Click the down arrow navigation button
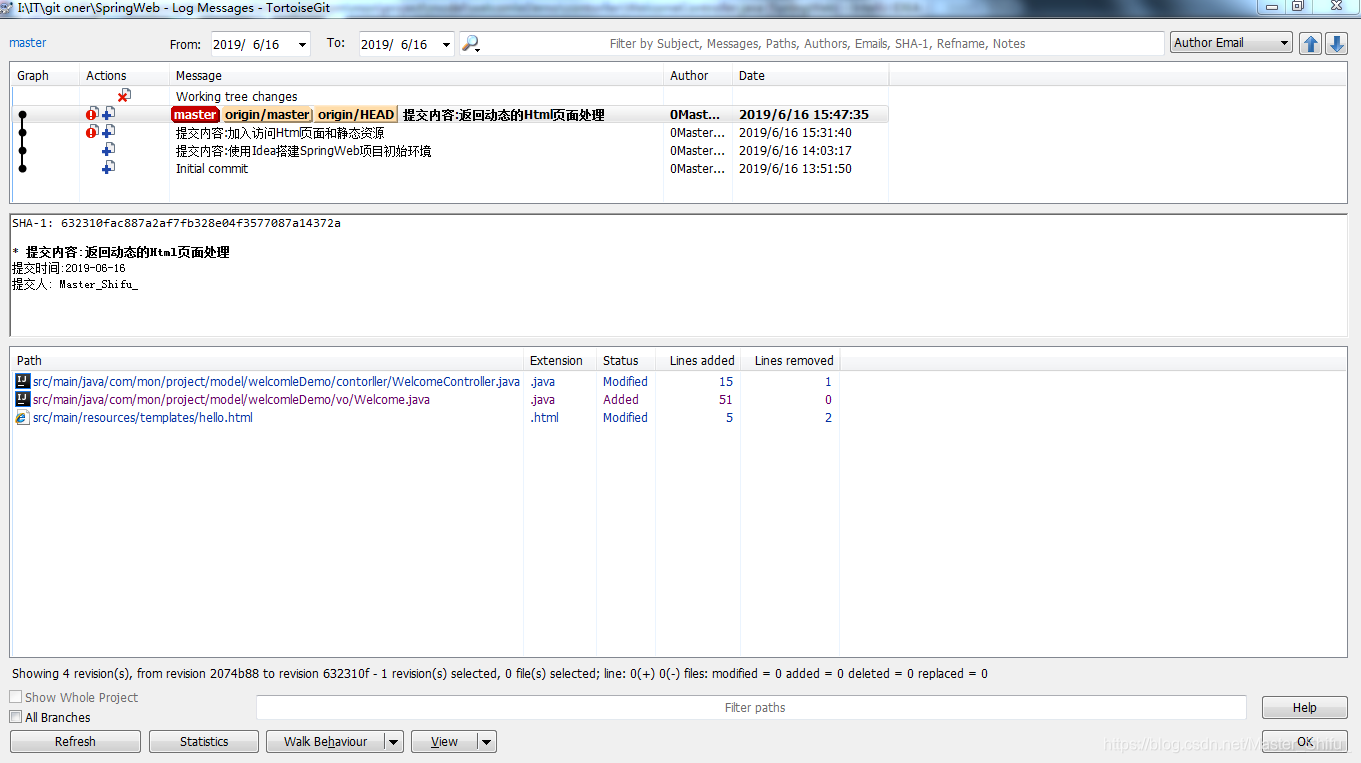 tap(1336, 43)
